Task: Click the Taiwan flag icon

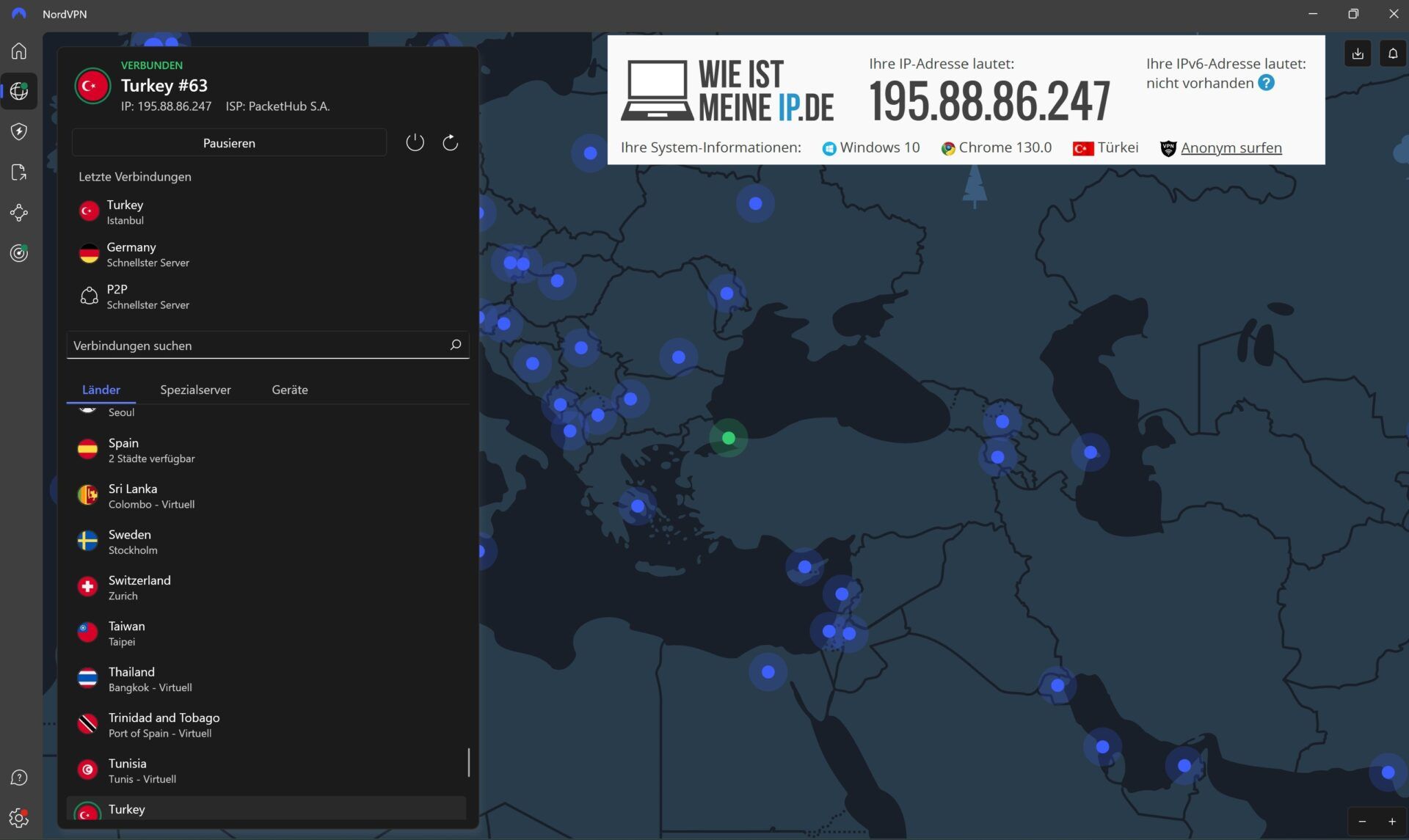Action: (x=87, y=632)
